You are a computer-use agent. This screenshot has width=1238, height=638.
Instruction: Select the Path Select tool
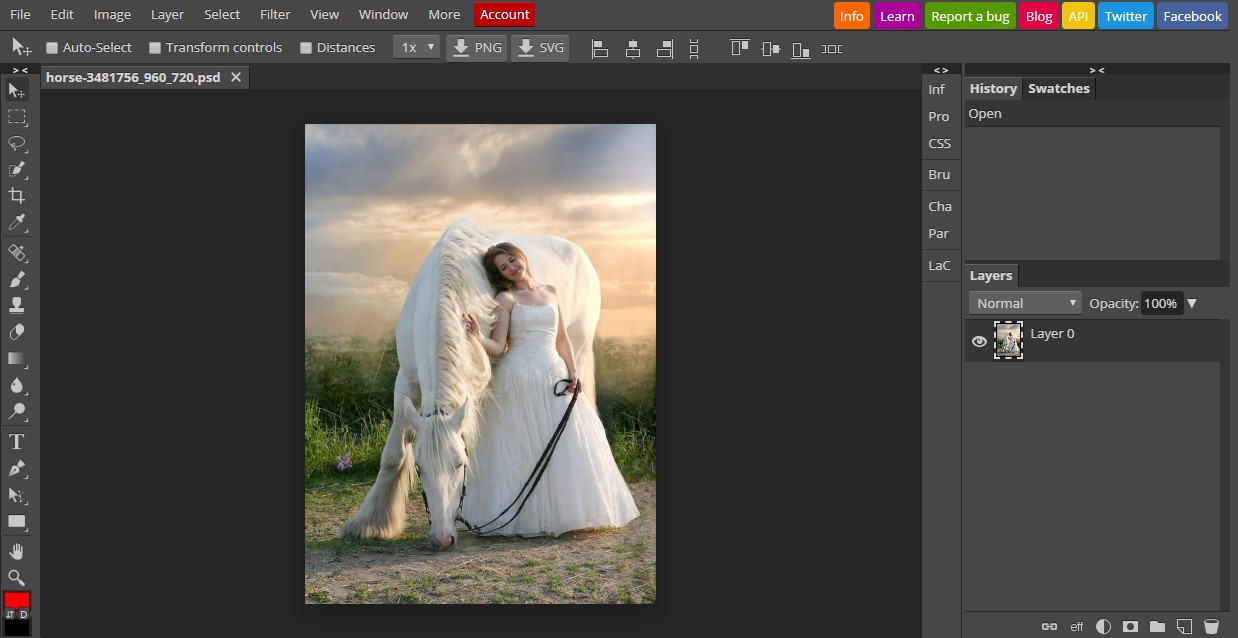(17, 494)
